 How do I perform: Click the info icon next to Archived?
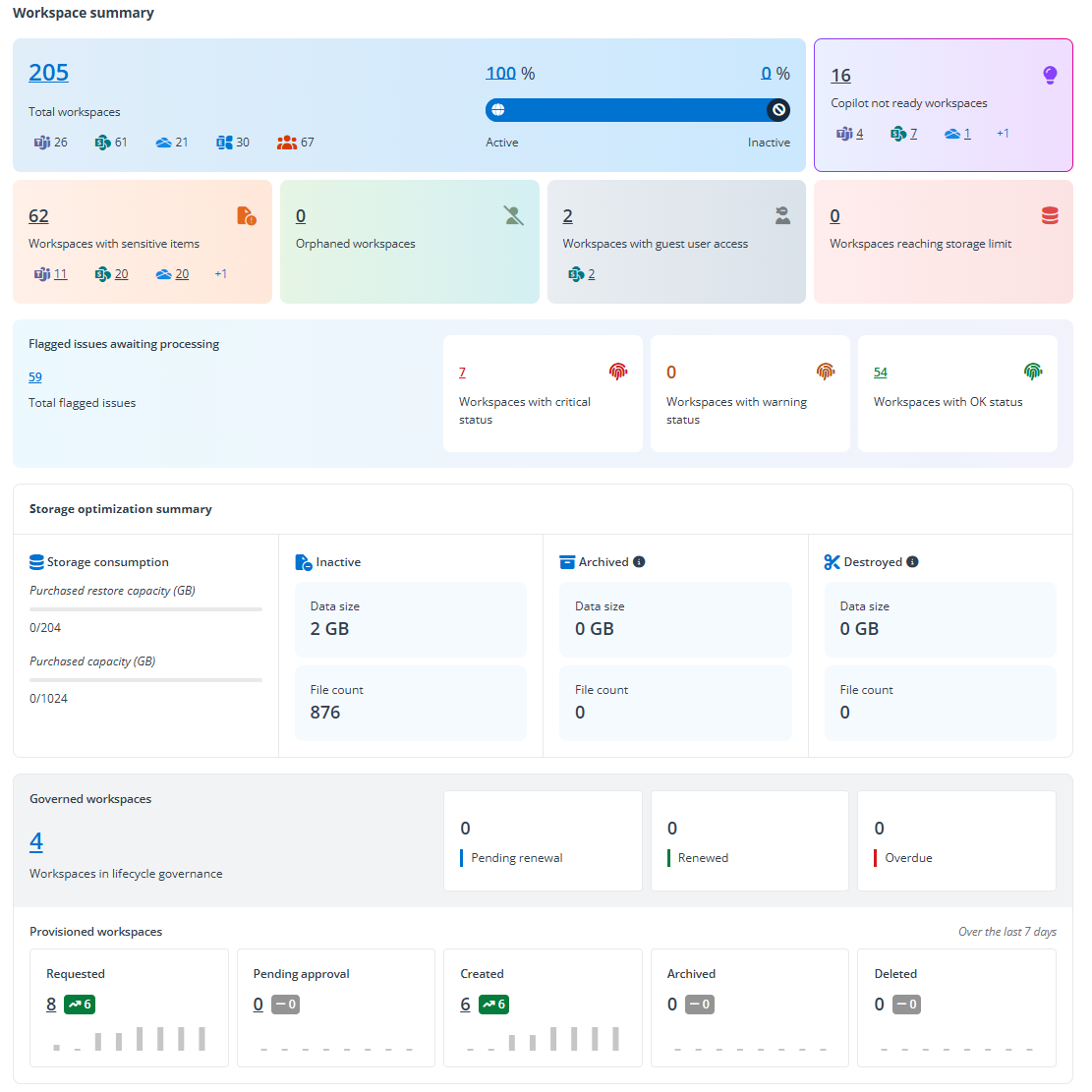(x=639, y=562)
